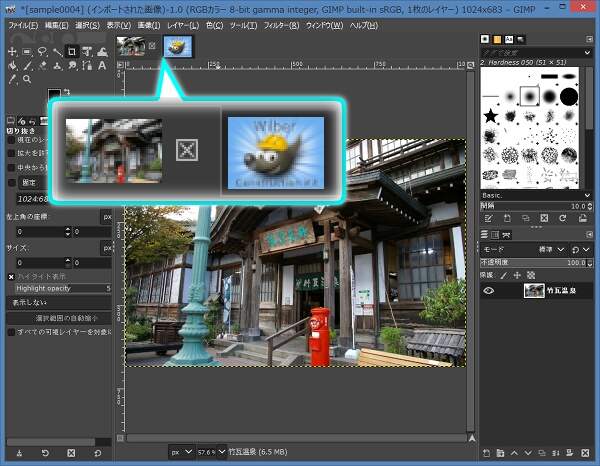This screenshot has width=600, height=466.
Task: Open the layer mode 標準 dropdown
Action: click(551, 249)
